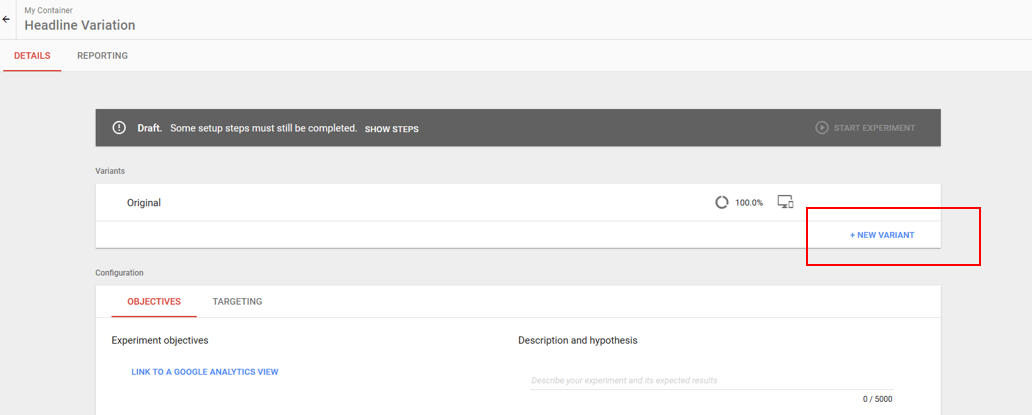
Task: Open the traffic weight donut icon
Action: [722, 203]
